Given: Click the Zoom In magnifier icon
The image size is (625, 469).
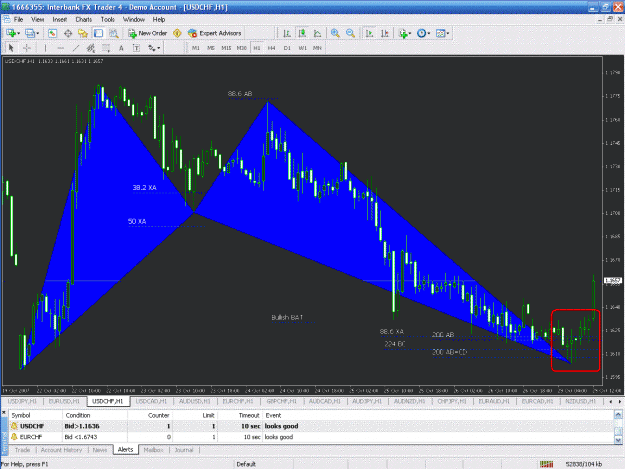Looking at the screenshot, I should coord(335,33).
